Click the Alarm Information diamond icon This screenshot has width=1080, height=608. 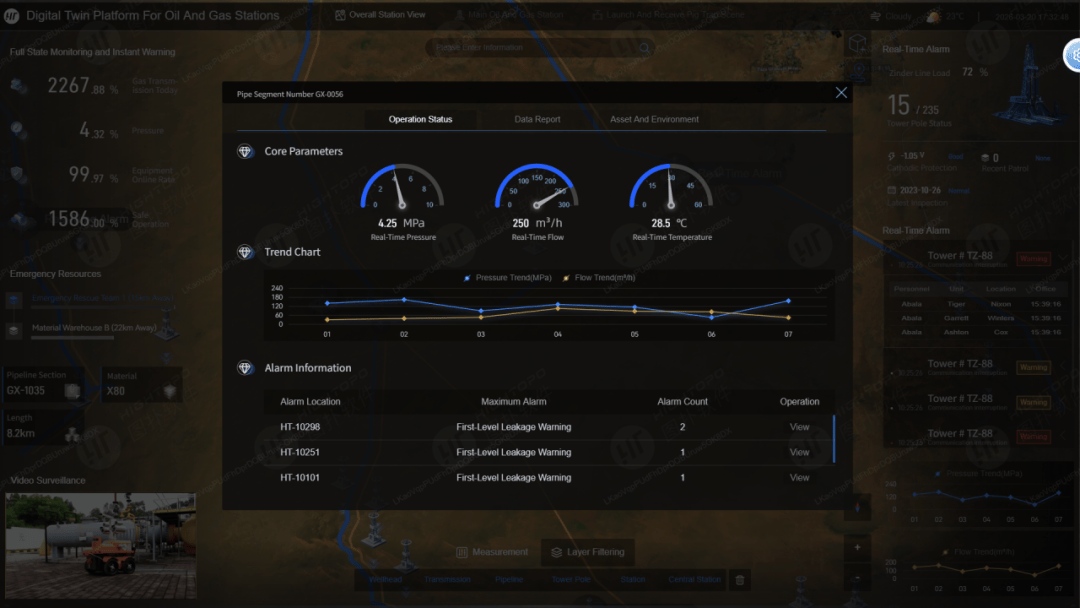[x=245, y=368]
